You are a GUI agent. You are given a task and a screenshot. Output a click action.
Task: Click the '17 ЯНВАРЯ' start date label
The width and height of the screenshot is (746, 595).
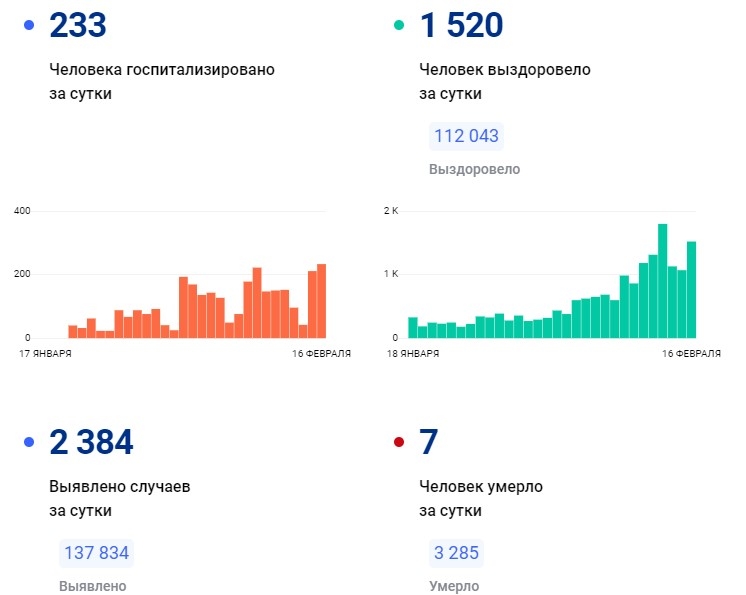click(43, 354)
